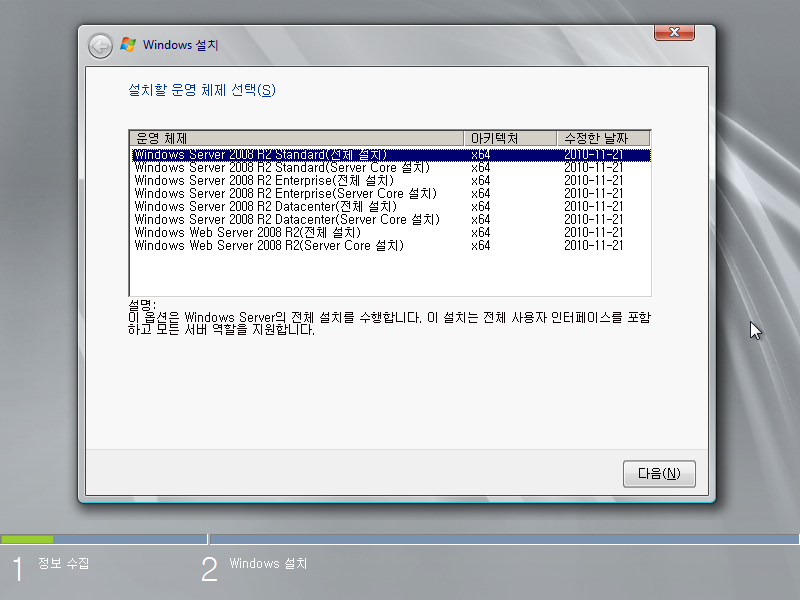Click the 다음(N) button
800x600 pixels.
click(x=659, y=474)
